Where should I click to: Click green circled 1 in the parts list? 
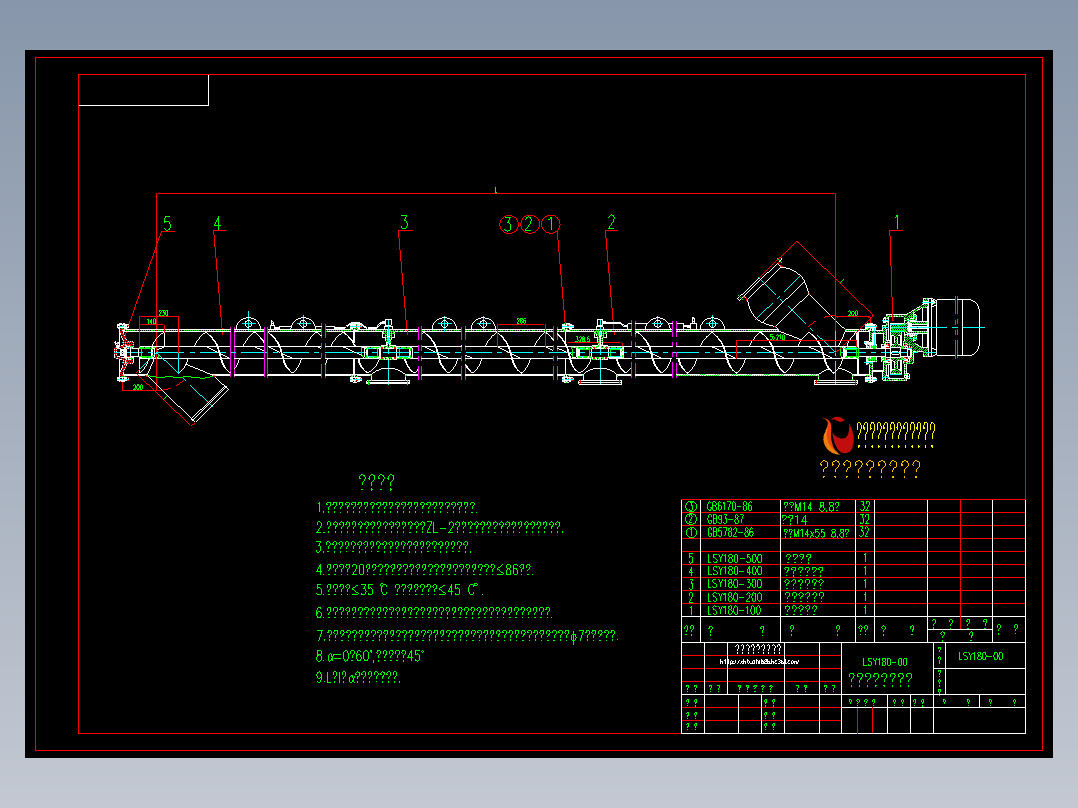[691, 532]
